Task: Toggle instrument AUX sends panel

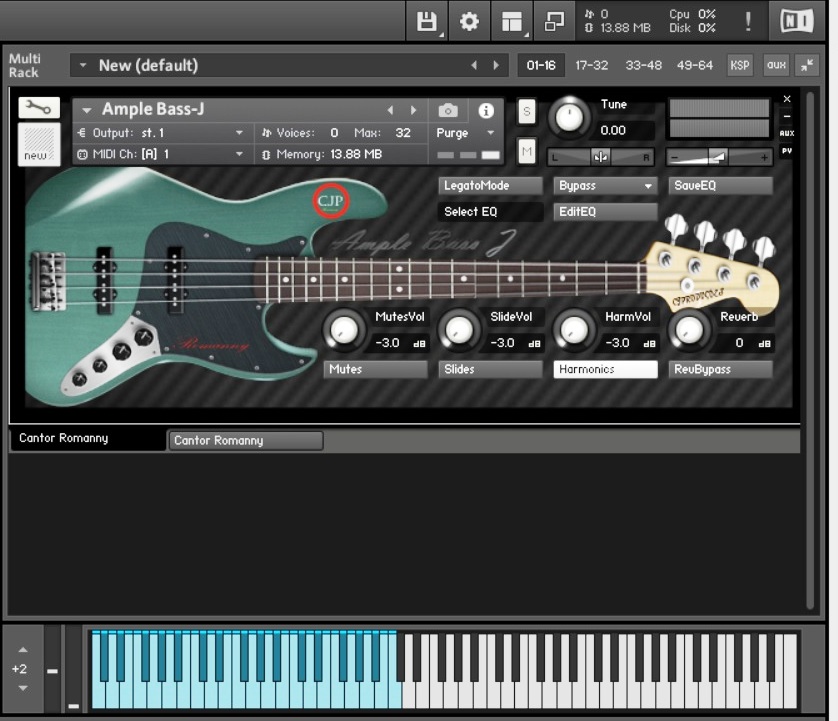Action: (x=787, y=133)
